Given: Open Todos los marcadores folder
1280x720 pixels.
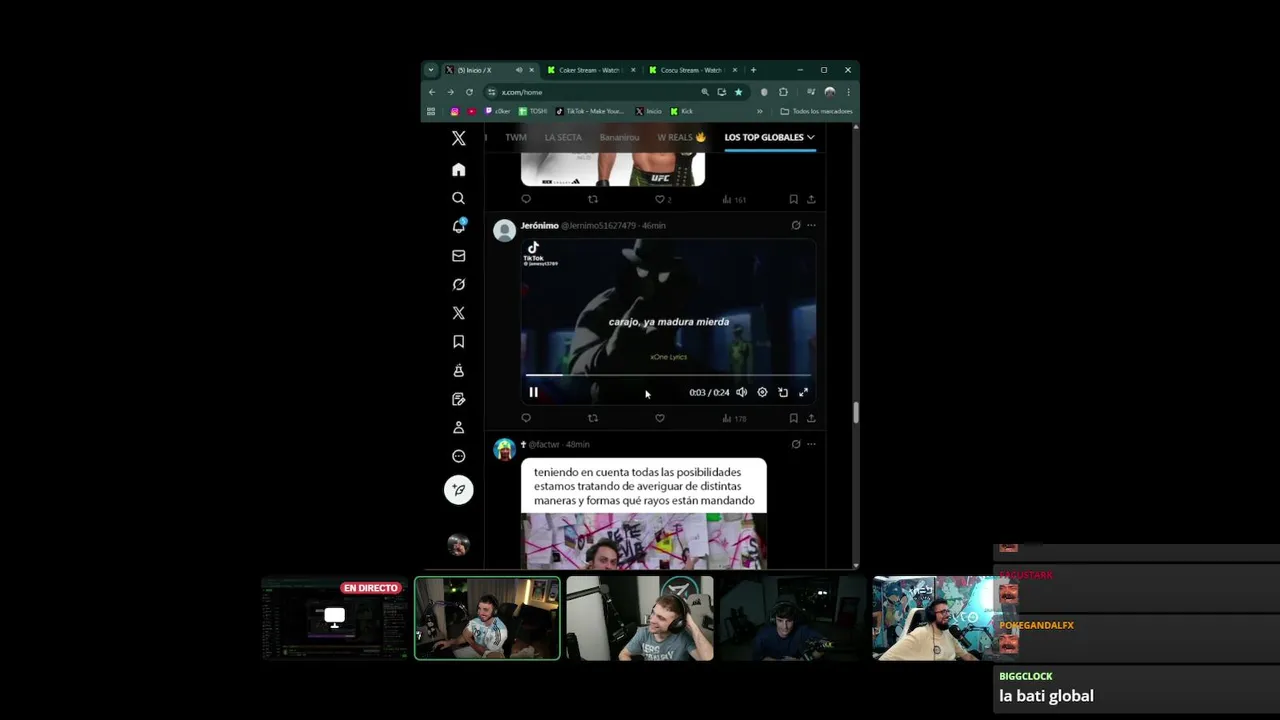Looking at the screenshot, I should (817, 111).
